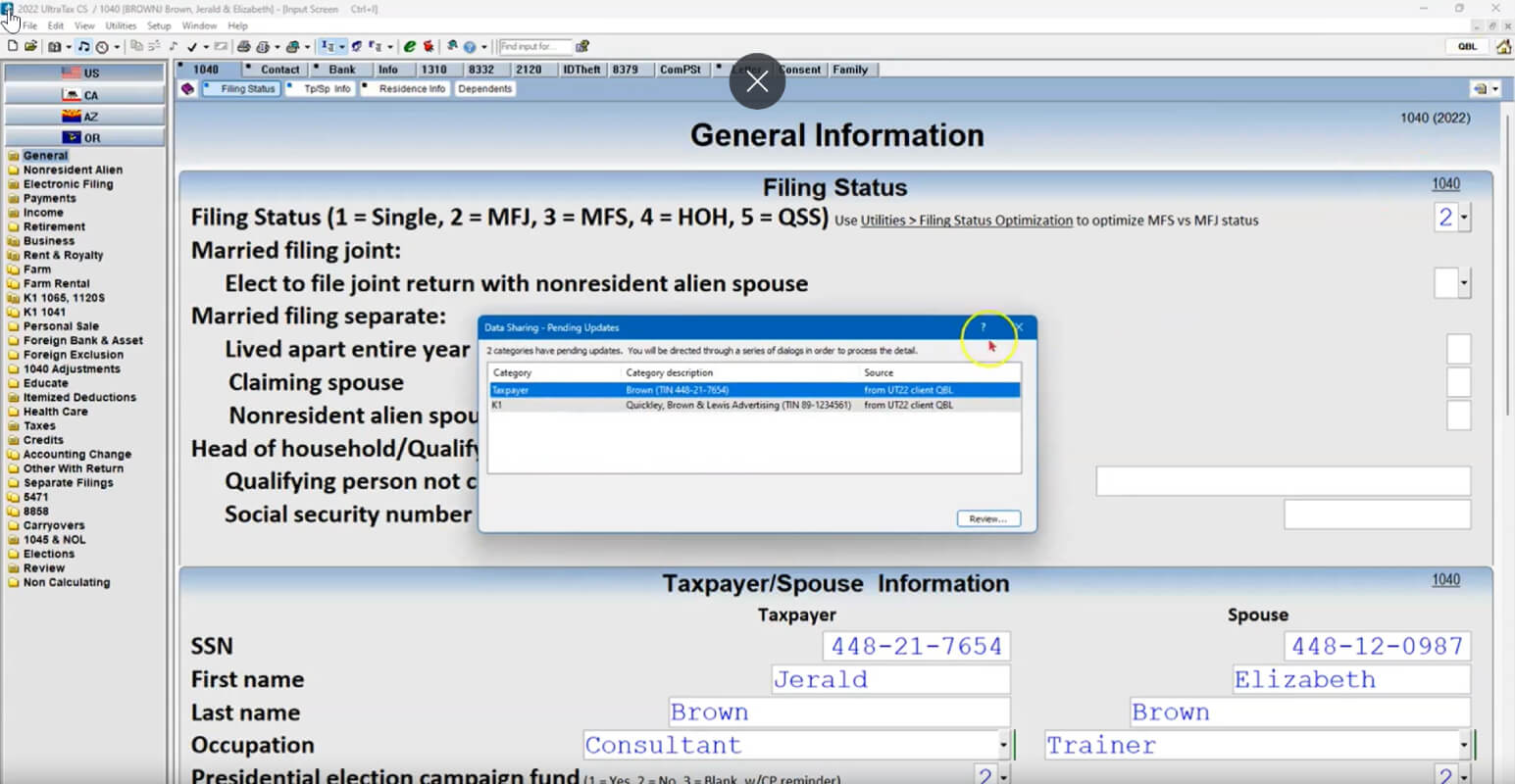The image size is (1515, 784).
Task: Click the highlighted input-screen view toolbar icon
Action: coord(327,46)
